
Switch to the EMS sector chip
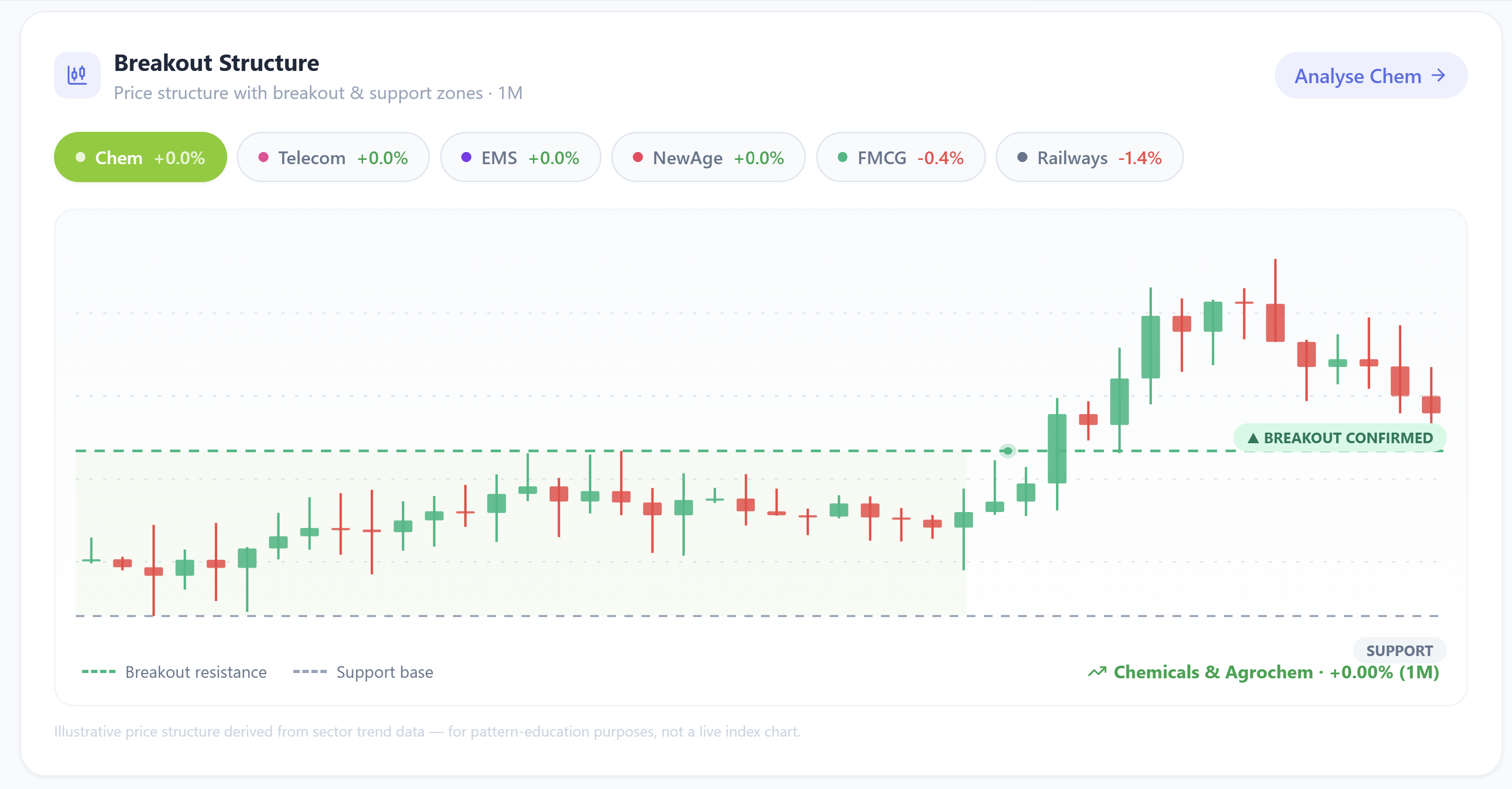(x=521, y=157)
